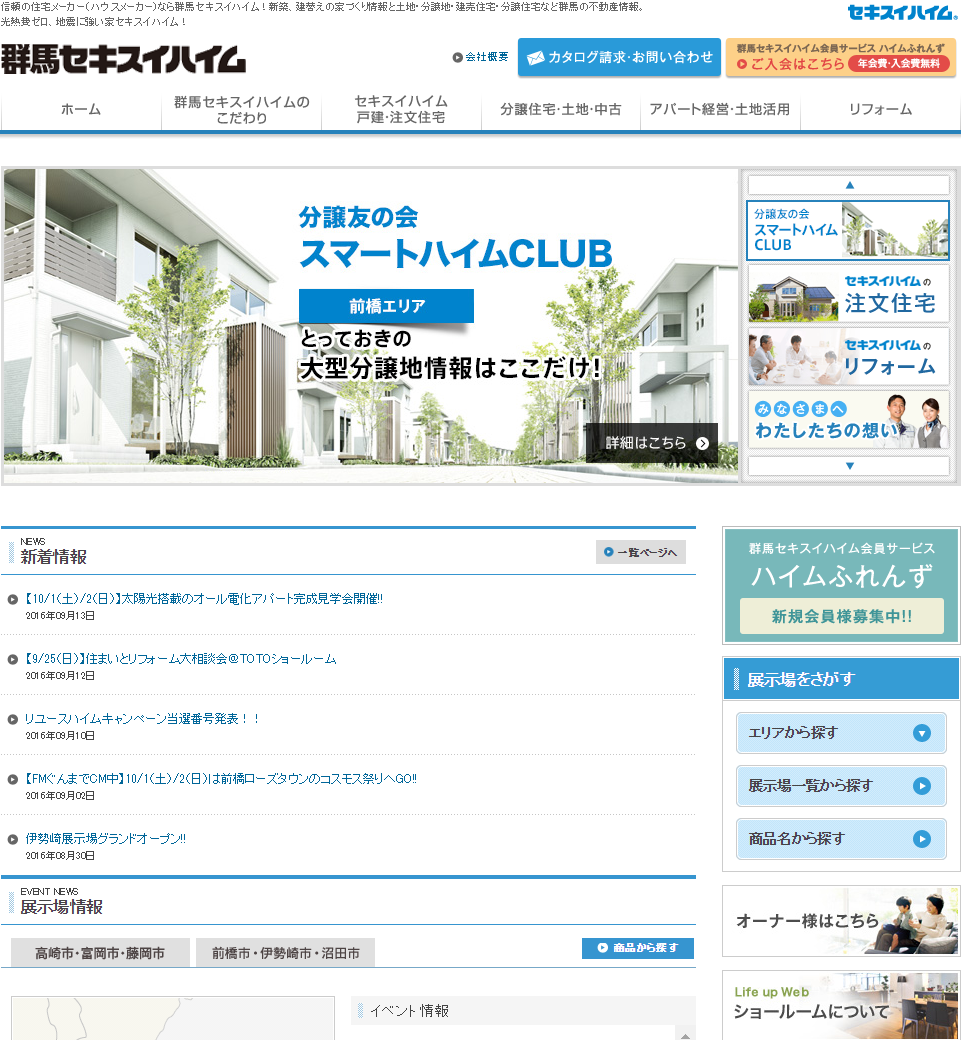This screenshot has height=1040, width=961.
Task: Click the 前橋エリア label on banner
Action: (387, 306)
